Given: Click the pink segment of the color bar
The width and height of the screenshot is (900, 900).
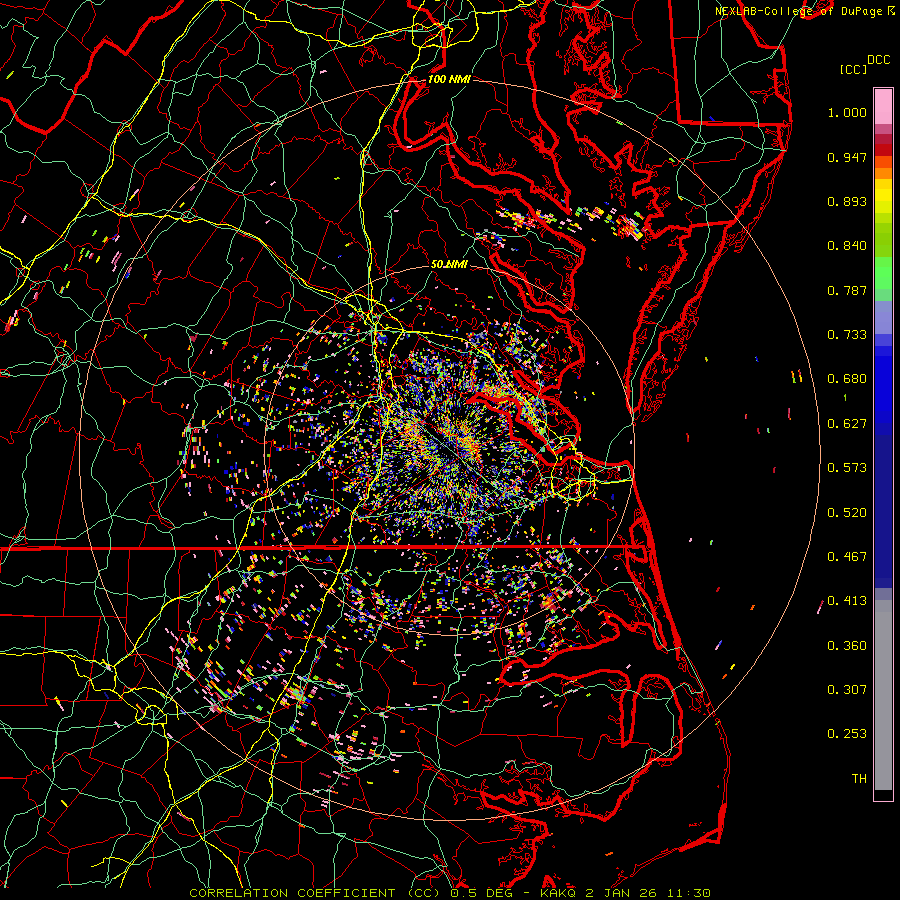Looking at the screenshot, I should point(883,107).
